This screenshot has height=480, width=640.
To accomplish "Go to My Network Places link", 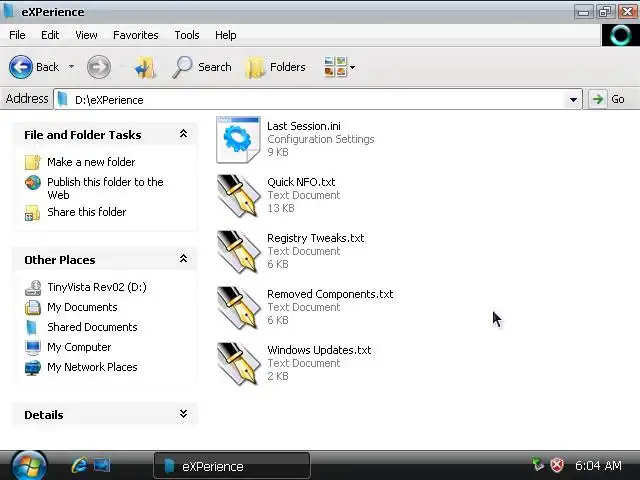I will point(92,367).
